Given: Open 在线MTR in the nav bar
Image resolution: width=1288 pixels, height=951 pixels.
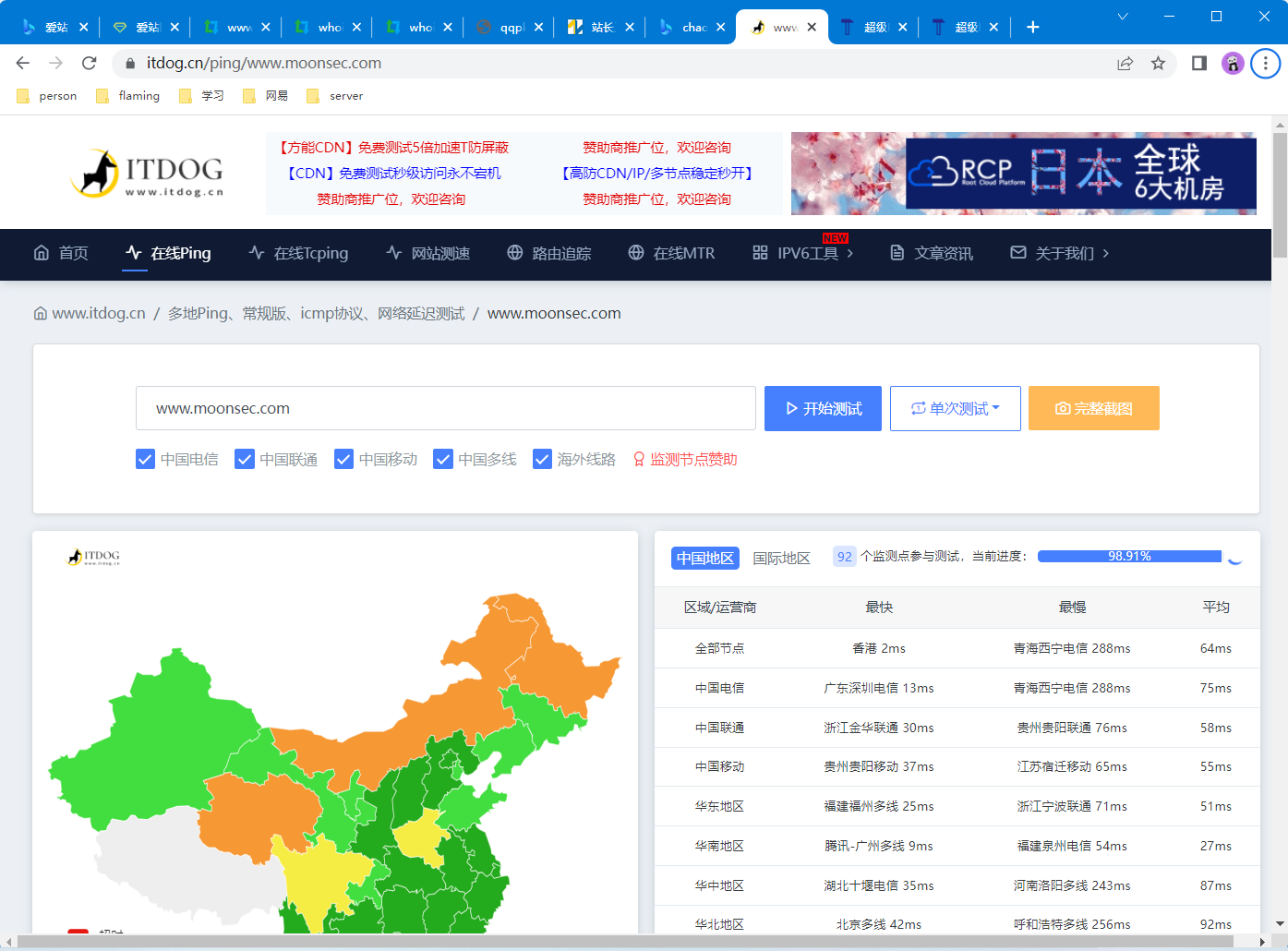Looking at the screenshot, I should tap(671, 253).
